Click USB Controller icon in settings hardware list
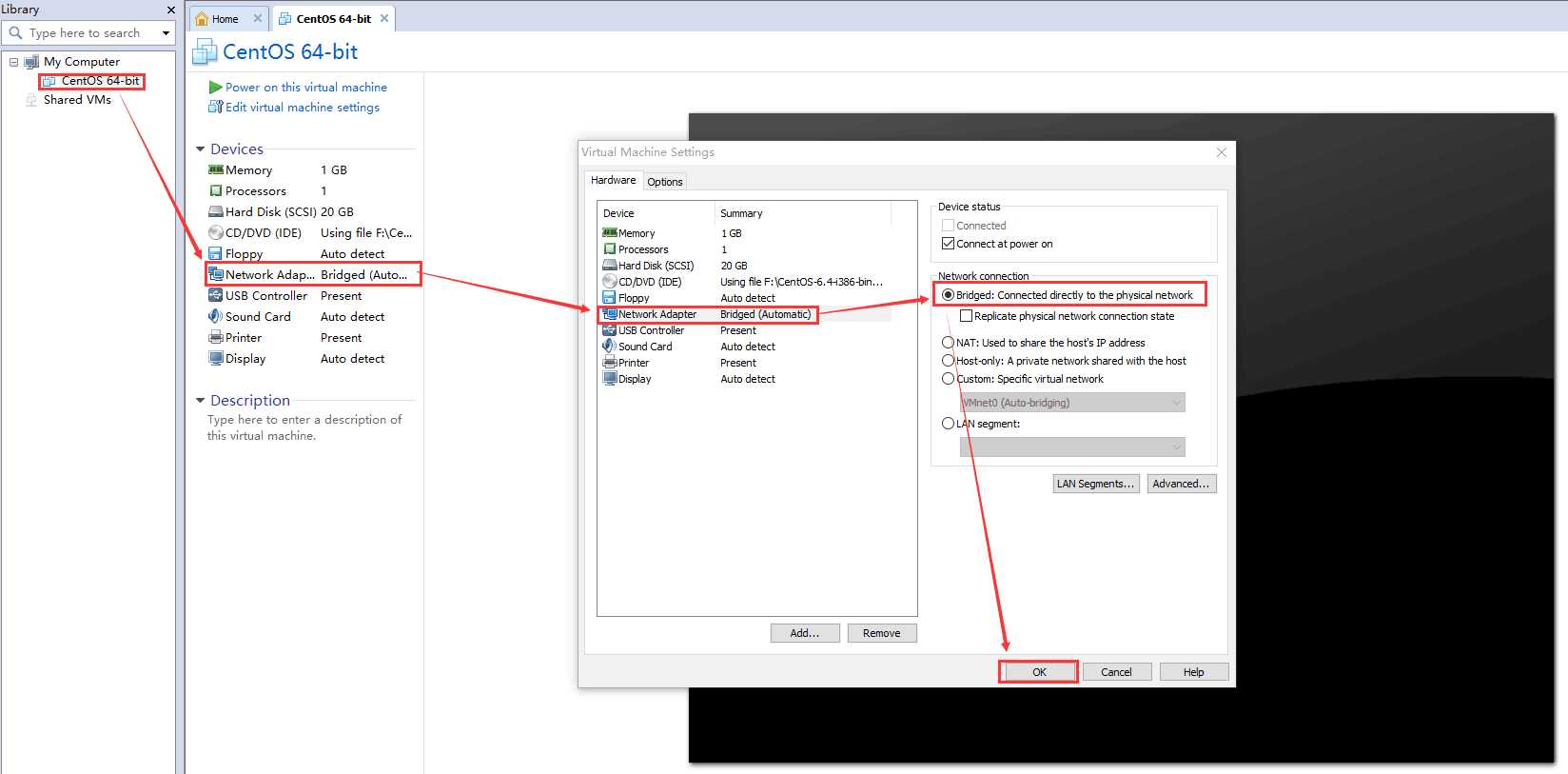The image size is (1568, 774). pyautogui.click(x=610, y=330)
